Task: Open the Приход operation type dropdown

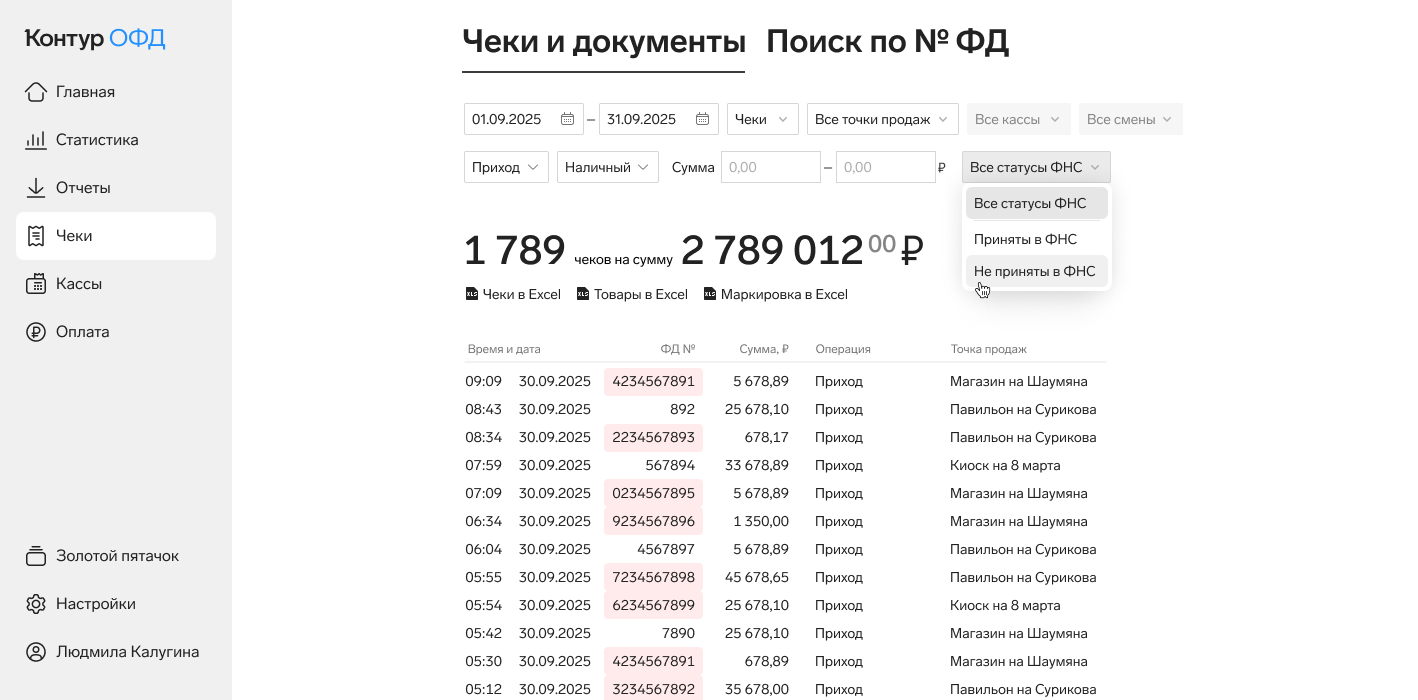Action: coord(506,167)
